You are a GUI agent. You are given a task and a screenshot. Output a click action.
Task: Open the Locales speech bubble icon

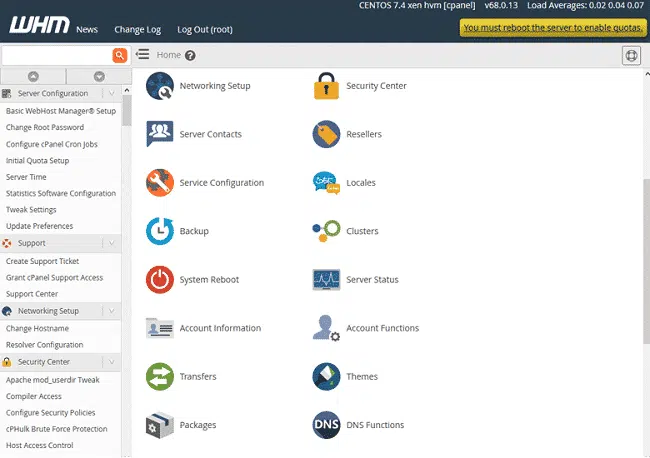click(x=326, y=182)
